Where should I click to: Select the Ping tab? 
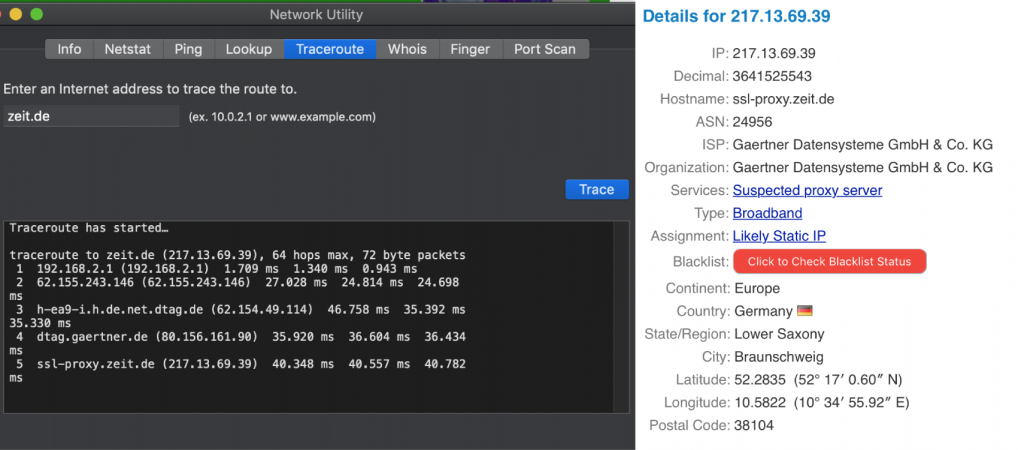tap(188, 49)
